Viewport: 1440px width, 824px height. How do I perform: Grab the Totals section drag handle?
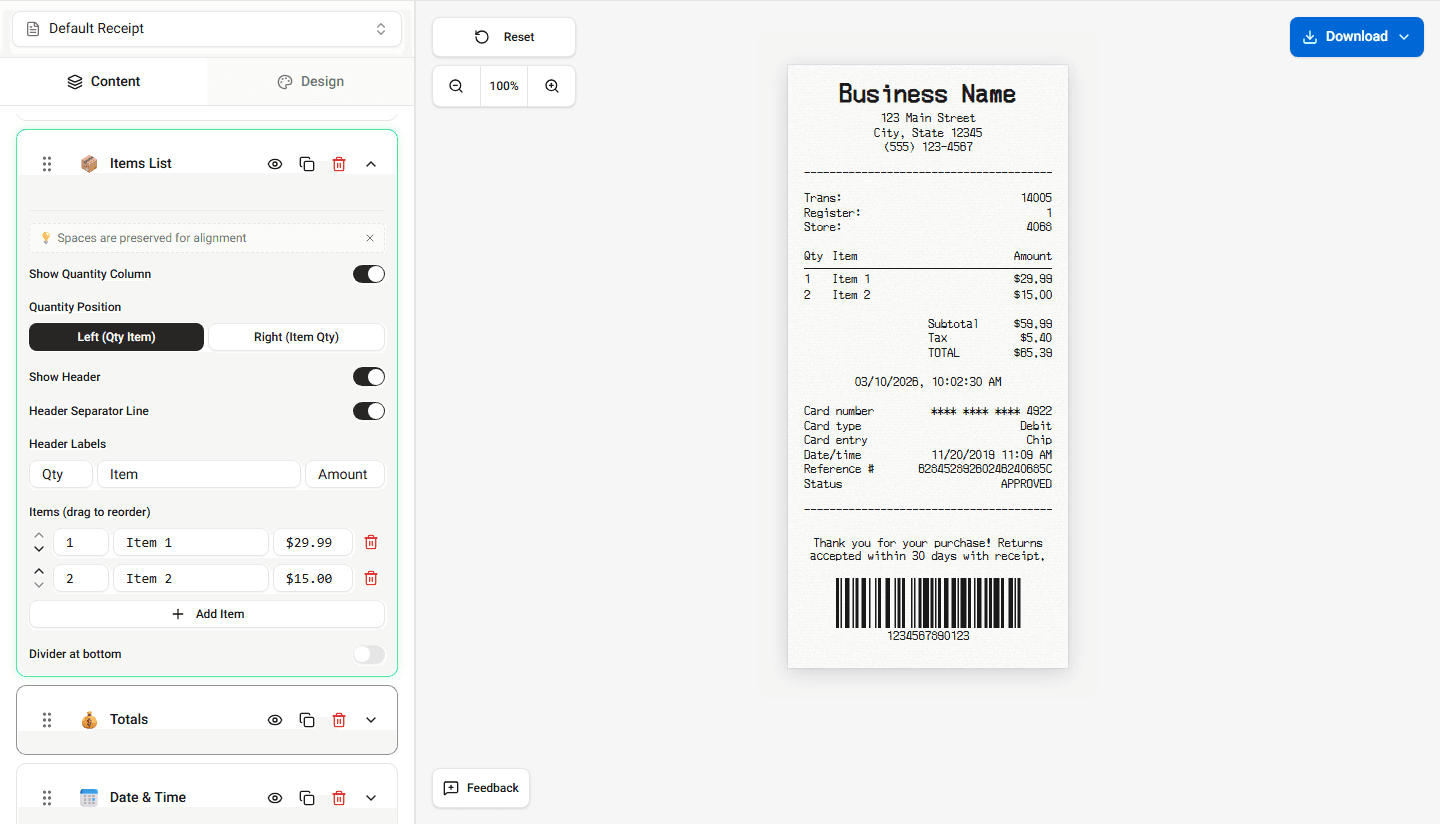pyautogui.click(x=47, y=719)
